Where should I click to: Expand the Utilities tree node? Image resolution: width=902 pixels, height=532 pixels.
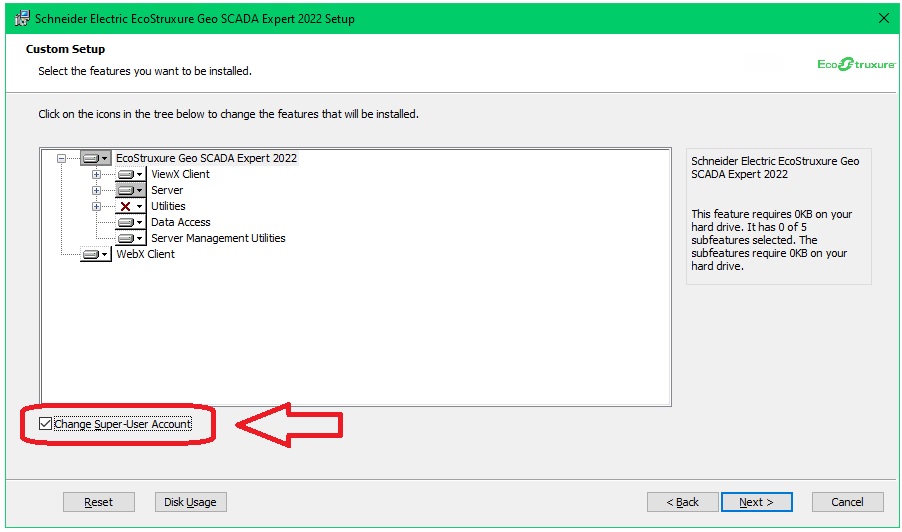[x=97, y=206]
